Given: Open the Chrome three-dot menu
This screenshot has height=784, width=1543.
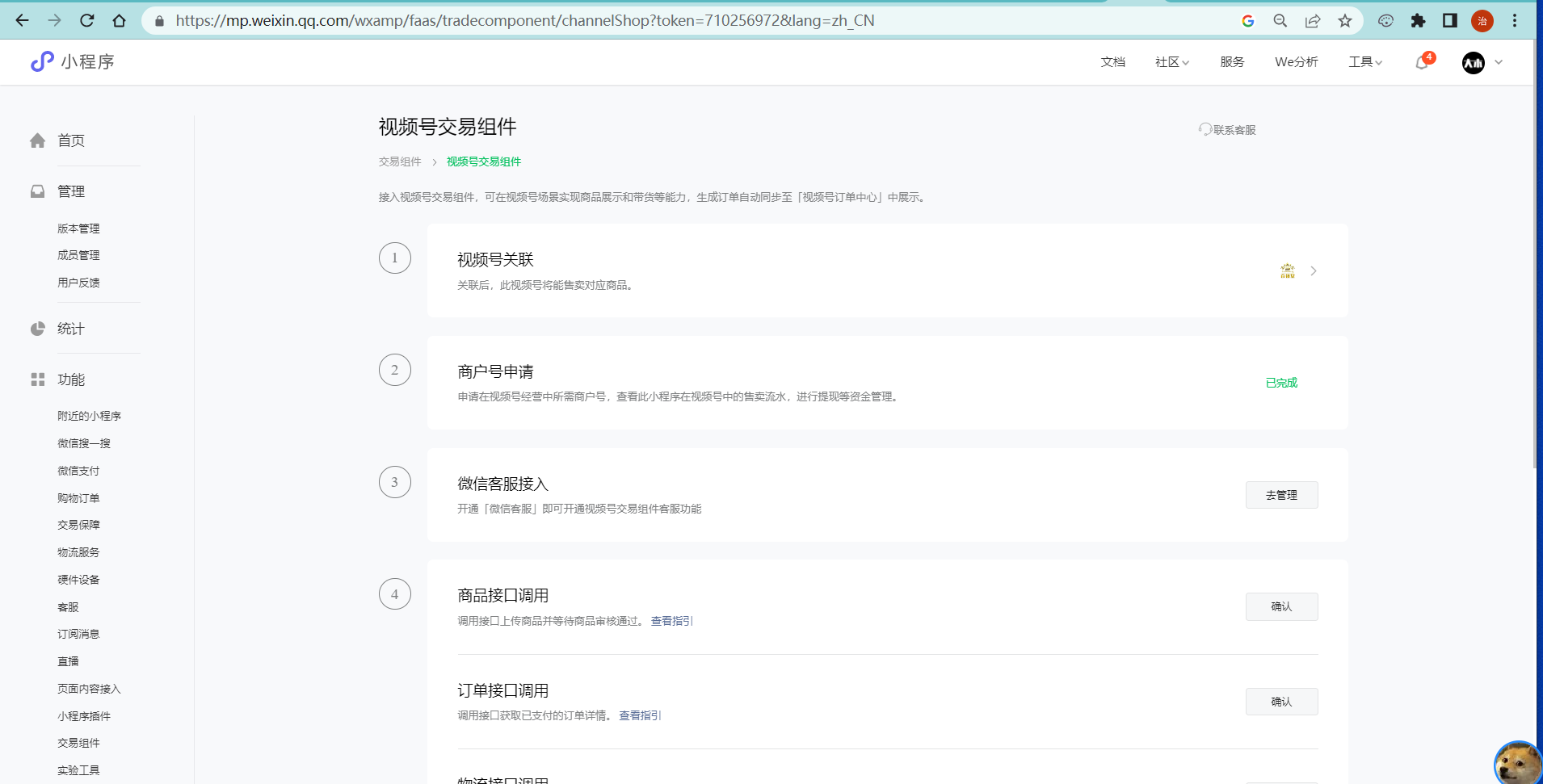Looking at the screenshot, I should [x=1515, y=21].
